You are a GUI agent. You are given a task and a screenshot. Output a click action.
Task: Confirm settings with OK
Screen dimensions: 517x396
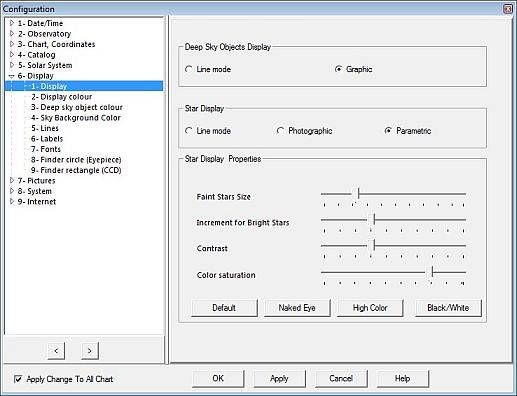click(218, 379)
